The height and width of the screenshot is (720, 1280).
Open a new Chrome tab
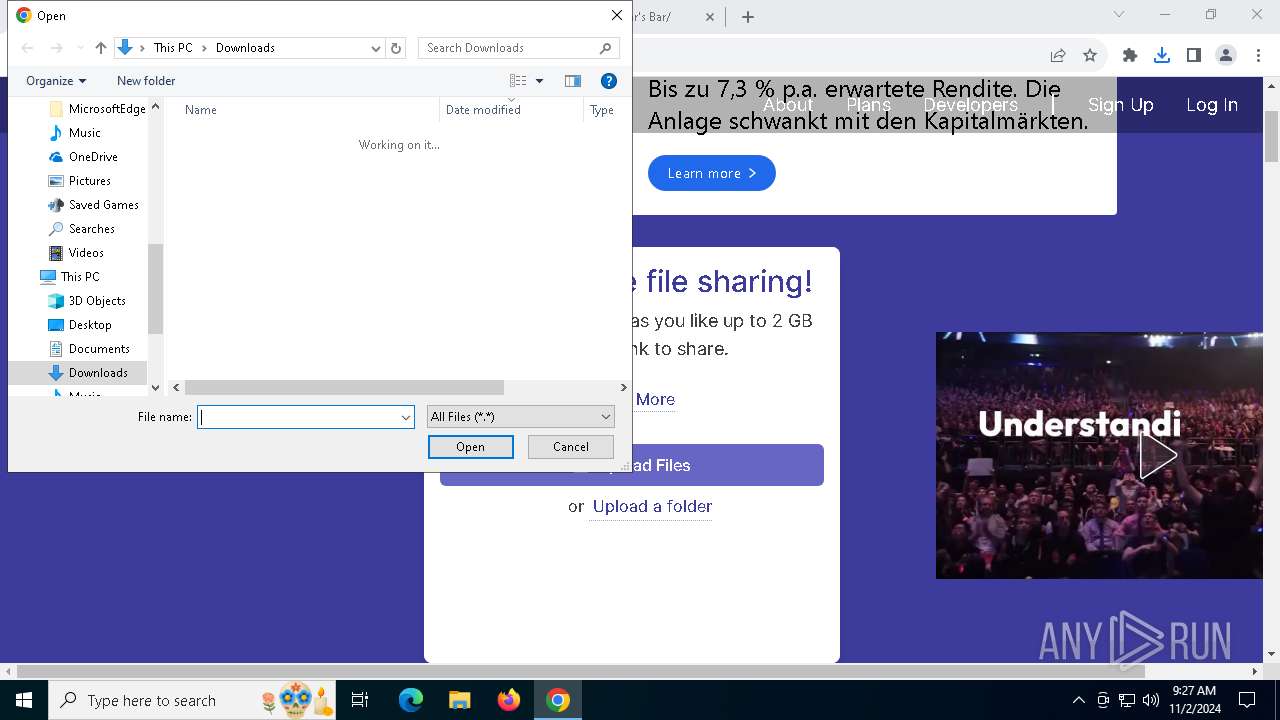pyautogui.click(x=748, y=17)
